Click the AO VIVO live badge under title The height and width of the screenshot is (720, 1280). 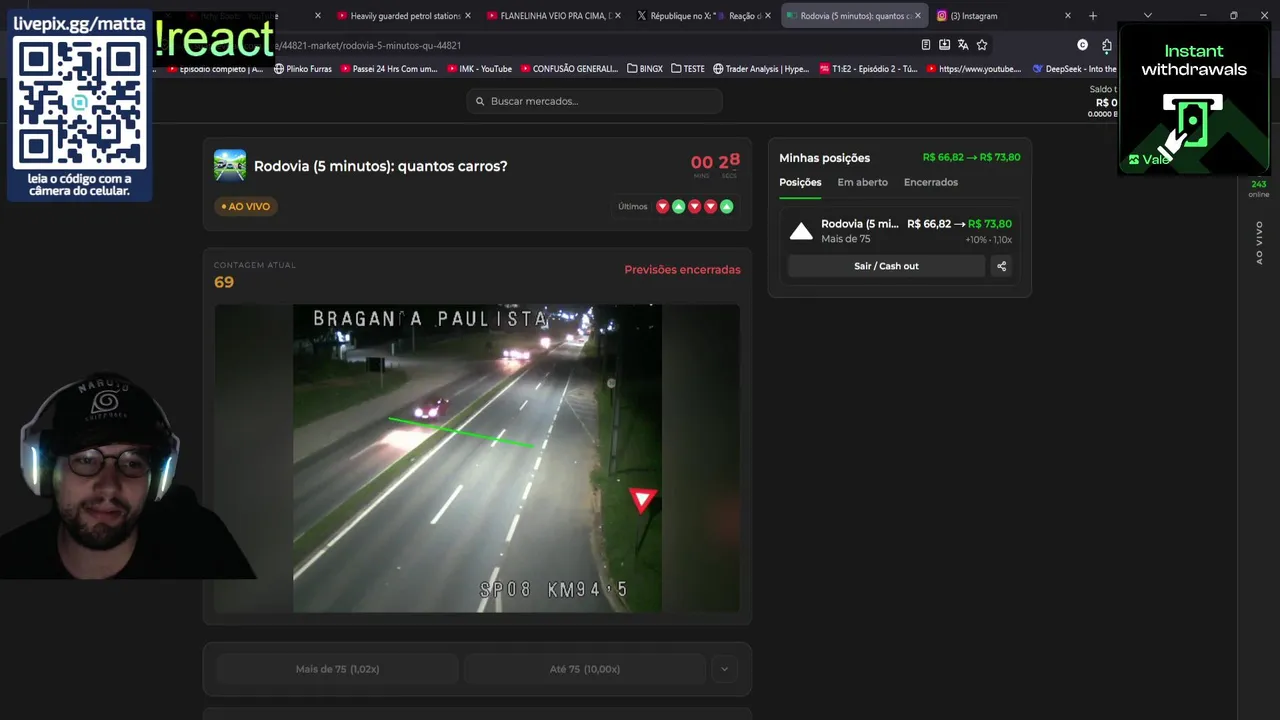click(x=246, y=206)
